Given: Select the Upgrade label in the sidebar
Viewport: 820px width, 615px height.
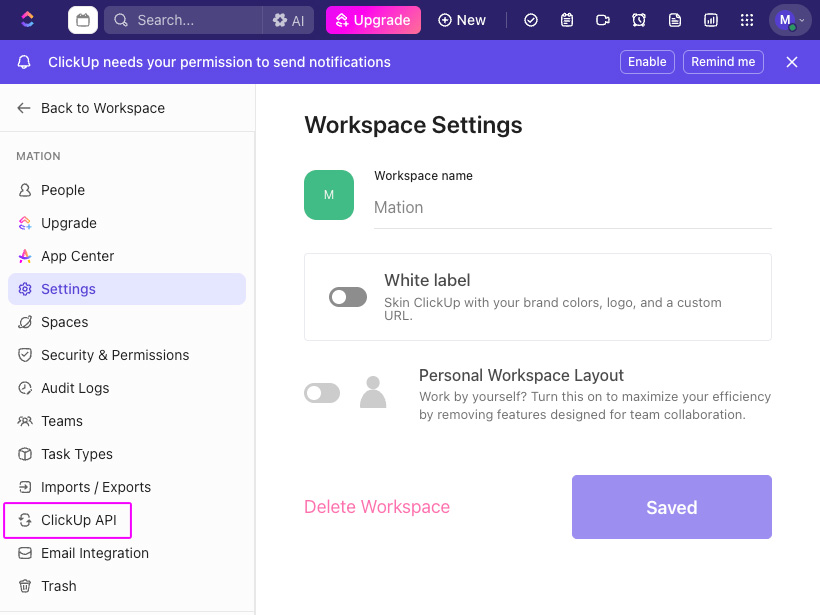Looking at the screenshot, I should [x=69, y=223].
